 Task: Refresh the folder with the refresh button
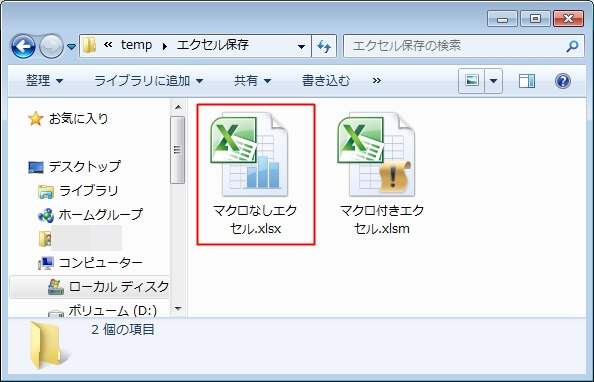324,46
